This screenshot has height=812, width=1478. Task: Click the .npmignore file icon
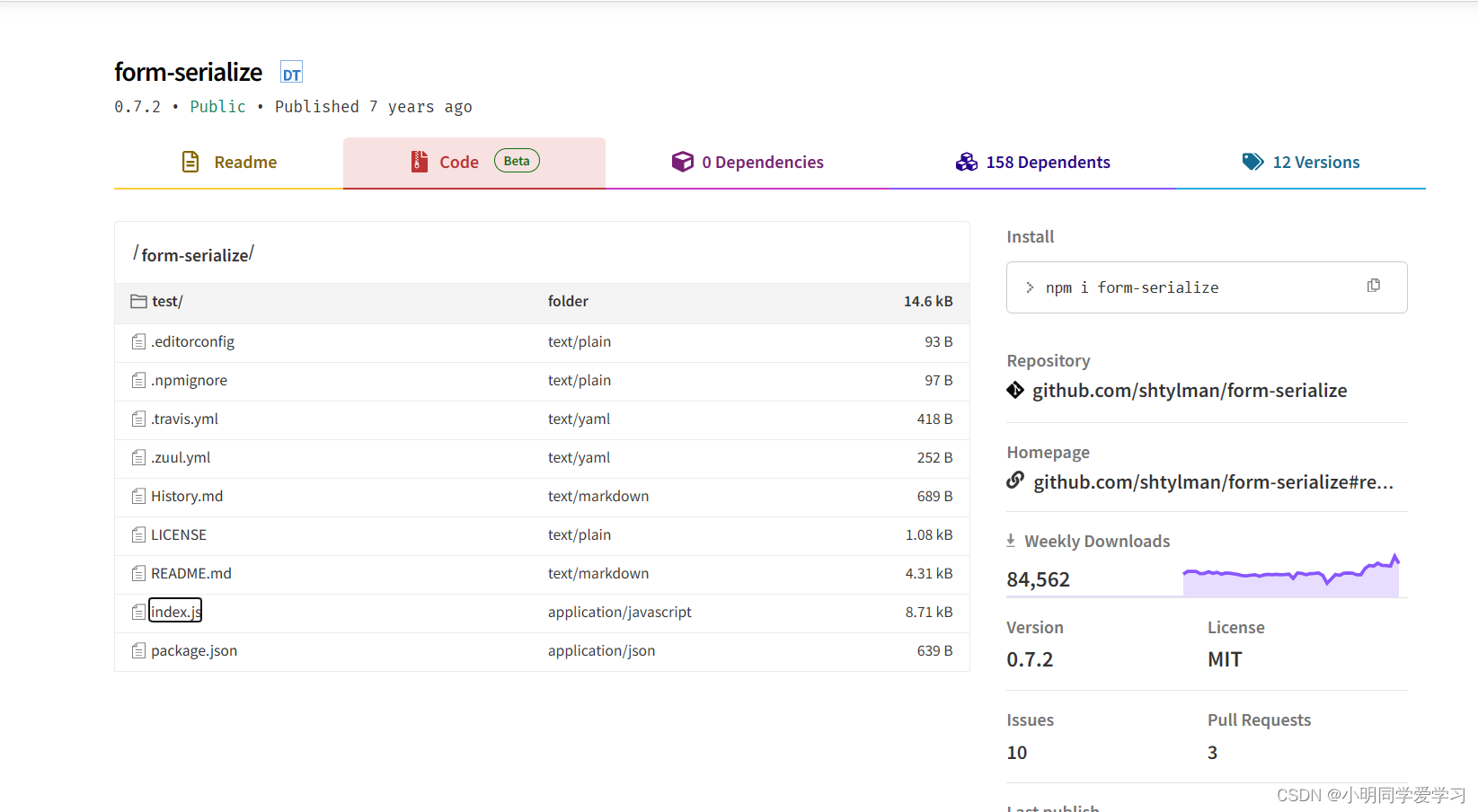138,381
